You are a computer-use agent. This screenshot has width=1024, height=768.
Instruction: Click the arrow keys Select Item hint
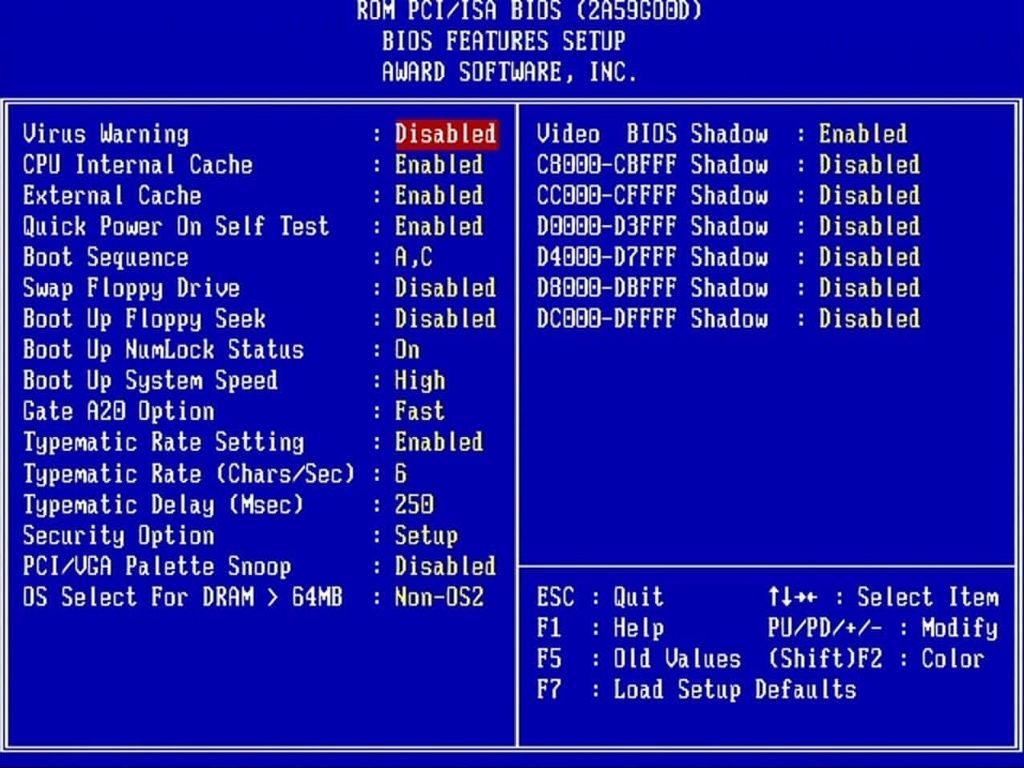click(x=883, y=597)
